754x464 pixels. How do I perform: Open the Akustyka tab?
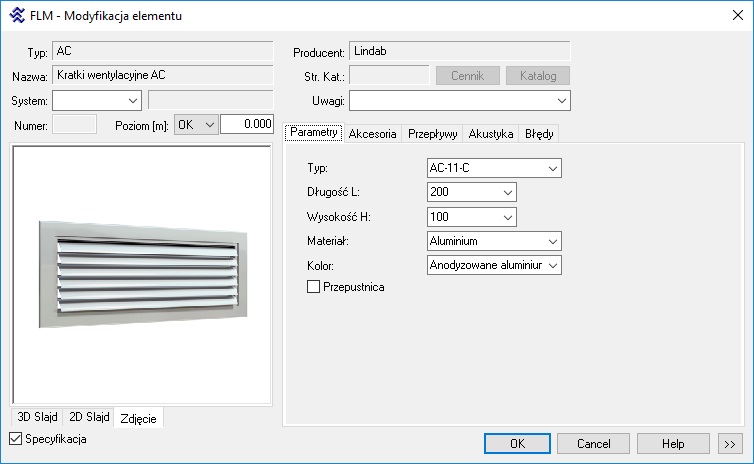point(491,134)
